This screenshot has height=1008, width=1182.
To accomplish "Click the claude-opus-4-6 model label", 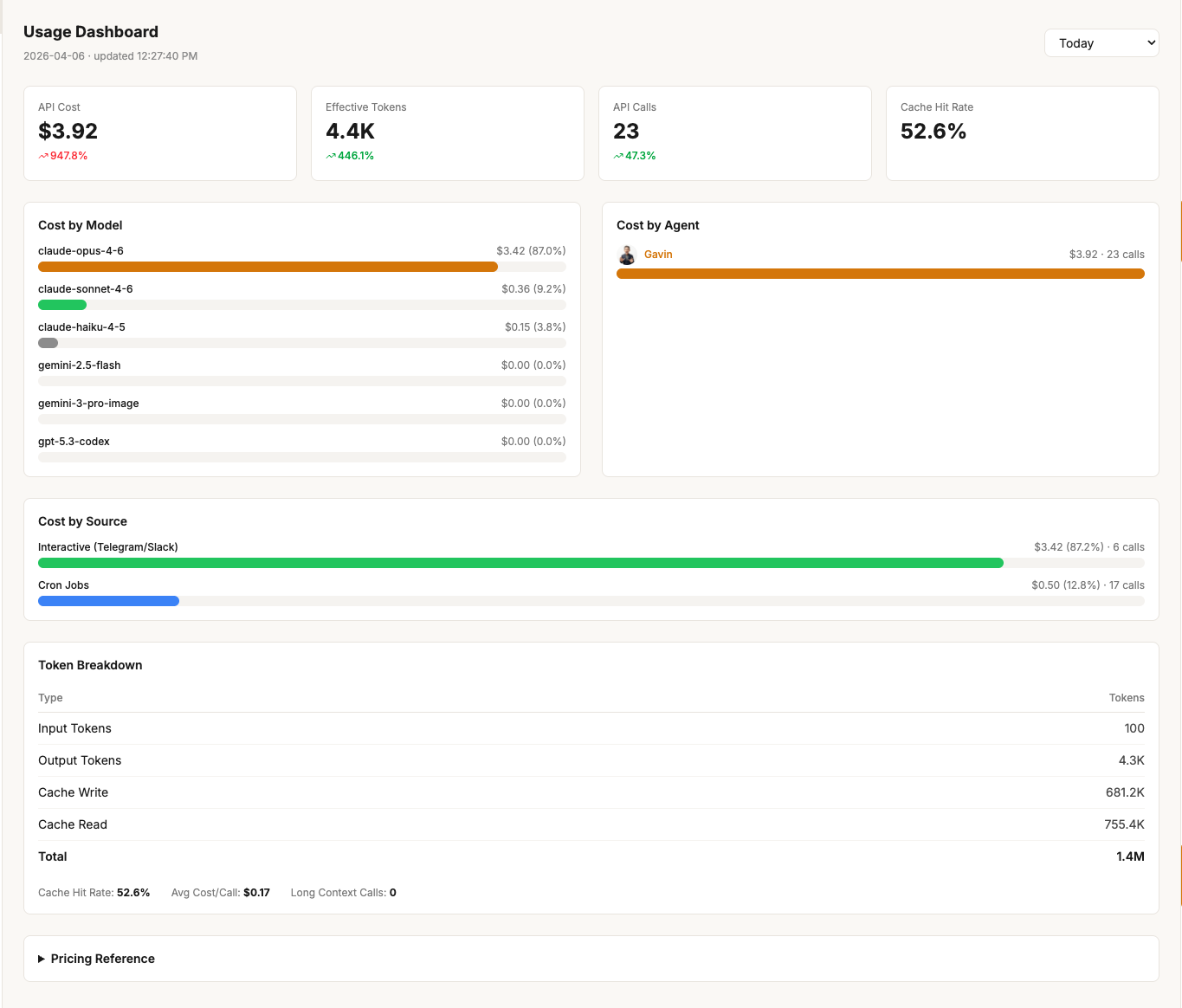I will click(81, 251).
